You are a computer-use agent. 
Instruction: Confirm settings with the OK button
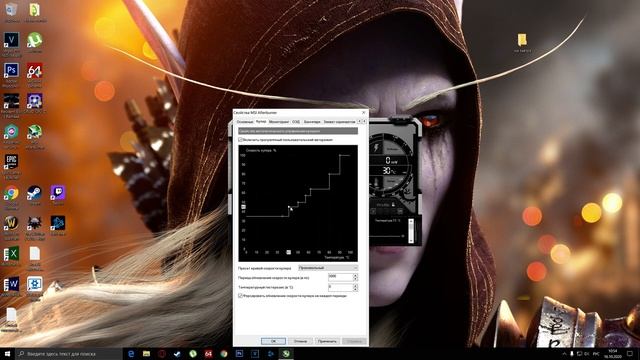[273, 341]
